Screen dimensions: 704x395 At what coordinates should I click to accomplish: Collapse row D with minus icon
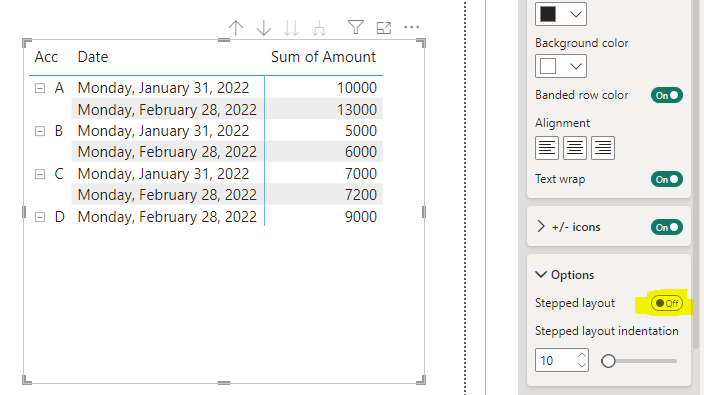(x=40, y=217)
